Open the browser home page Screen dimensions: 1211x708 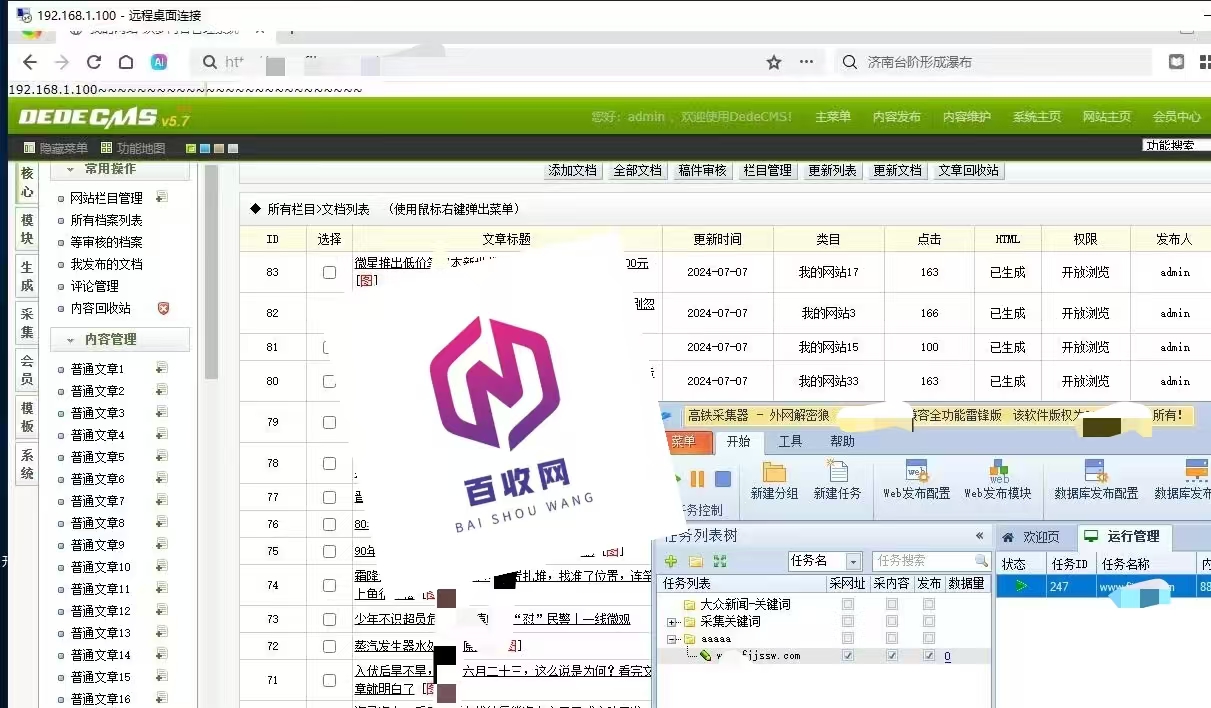pos(126,62)
